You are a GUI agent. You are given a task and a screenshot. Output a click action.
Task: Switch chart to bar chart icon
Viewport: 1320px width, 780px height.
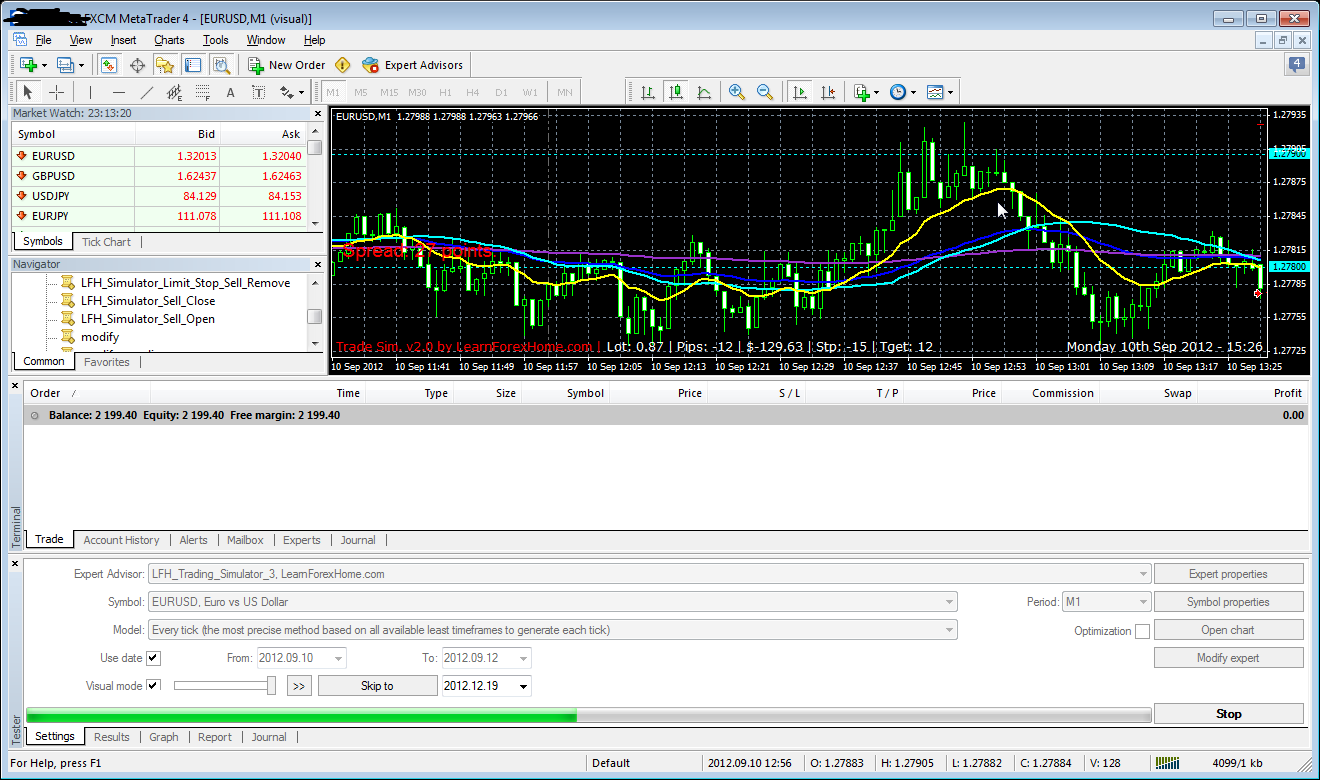pyautogui.click(x=648, y=92)
